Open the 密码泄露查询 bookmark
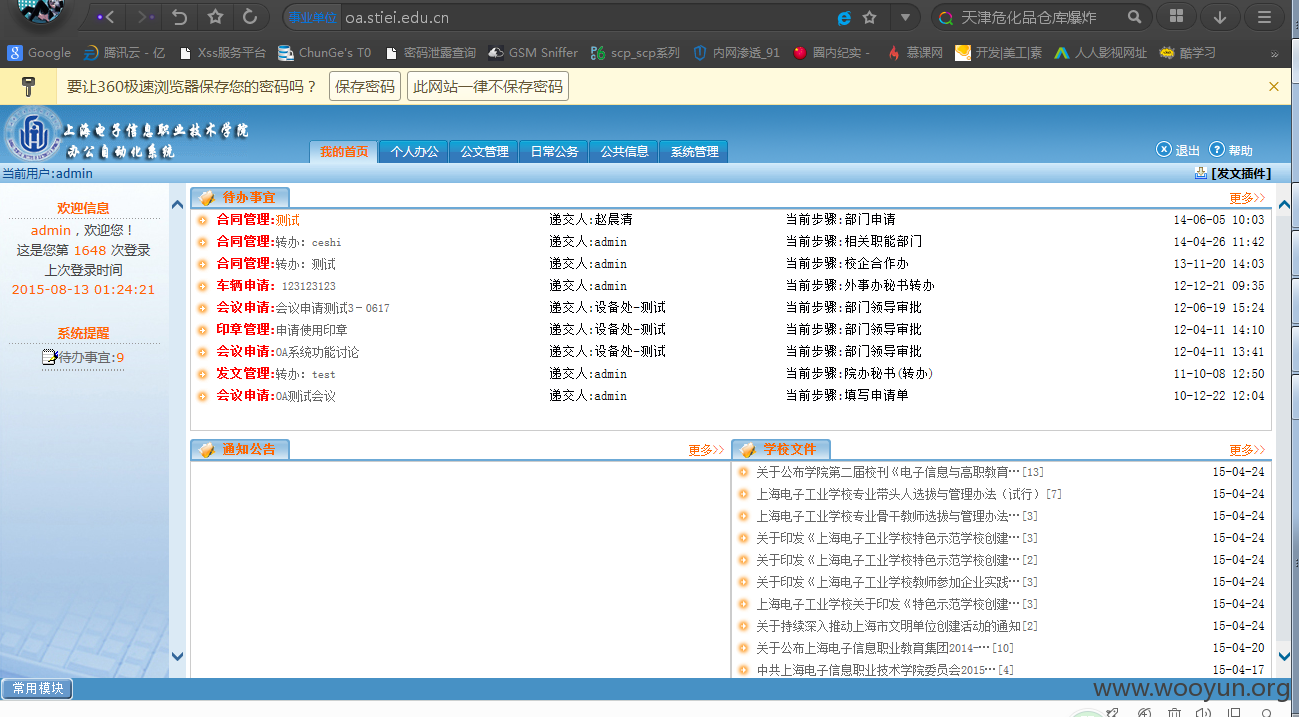 (x=430, y=53)
